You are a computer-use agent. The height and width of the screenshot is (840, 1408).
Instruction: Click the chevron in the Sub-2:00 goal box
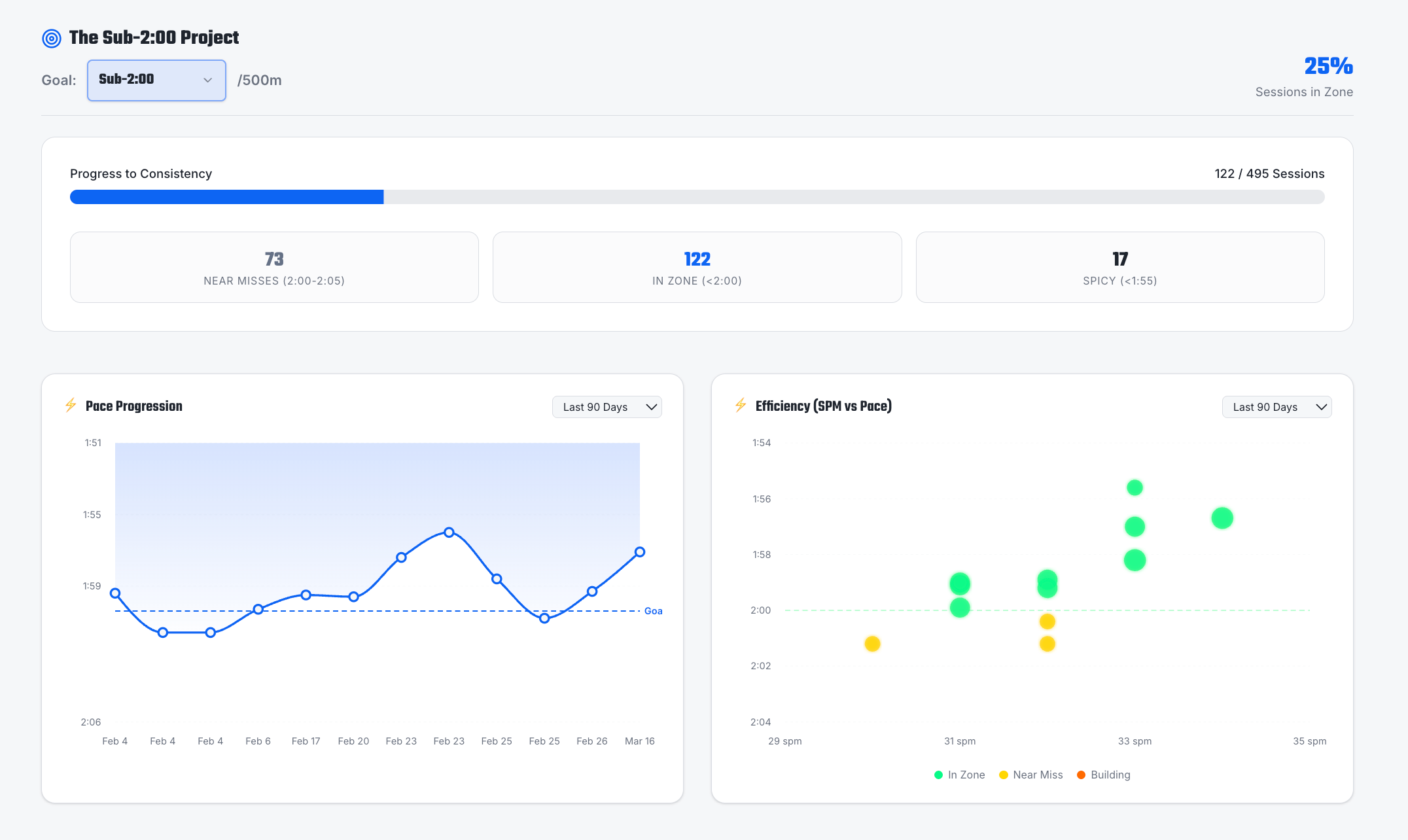point(207,80)
